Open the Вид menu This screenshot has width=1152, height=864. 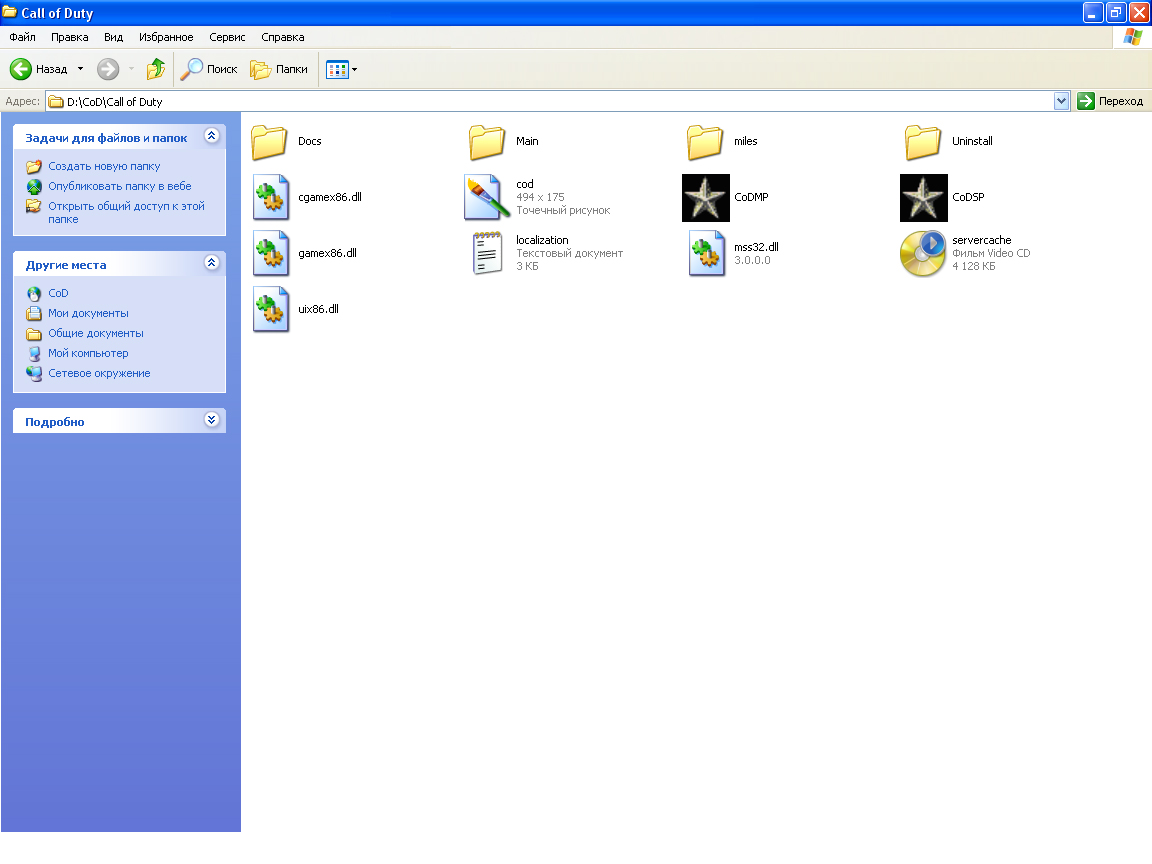113,37
